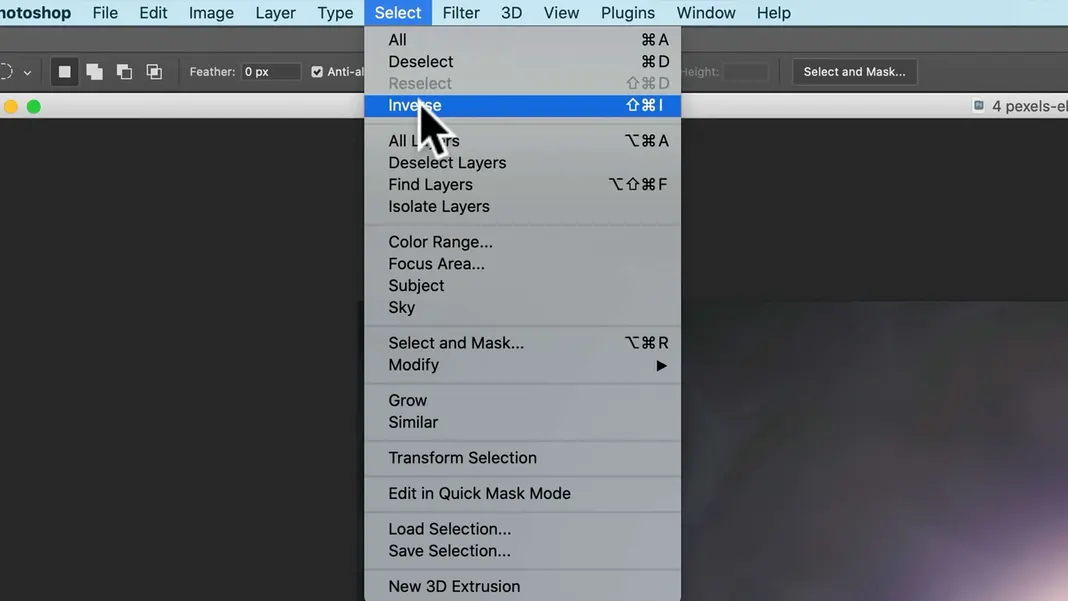Choose Sky in the Select menu
The width and height of the screenshot is (1068, 601).
tap(522, 307)
